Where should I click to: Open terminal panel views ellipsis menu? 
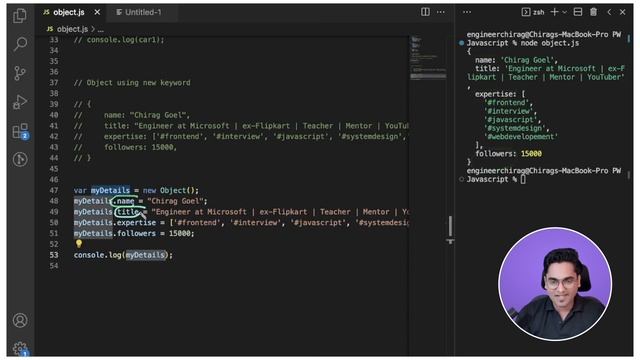pos(467,12)
